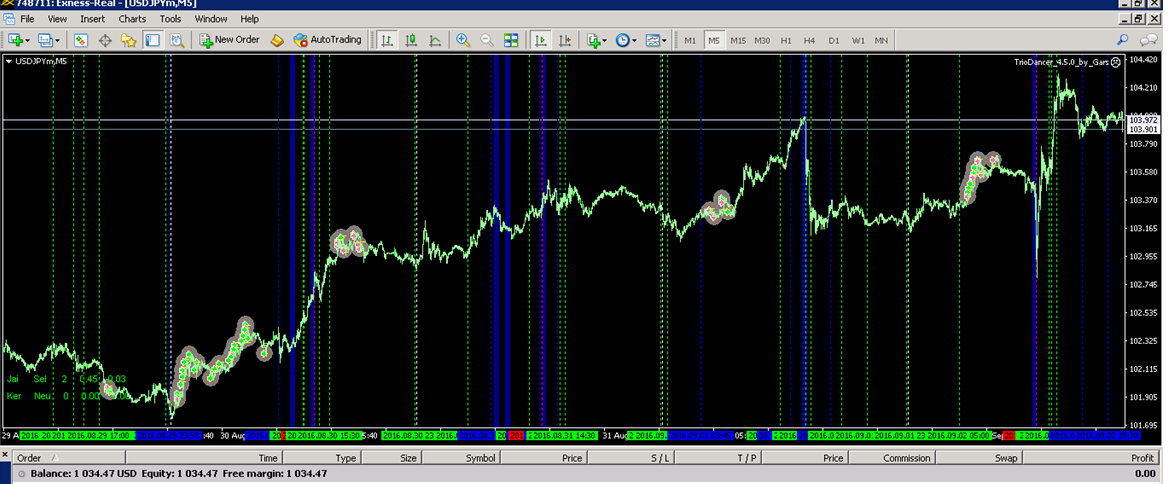The height and width of the screenshot is (484, 1169).
Task: Expand the Profiles dropdown arrow
Action: [x=58, y=40]
